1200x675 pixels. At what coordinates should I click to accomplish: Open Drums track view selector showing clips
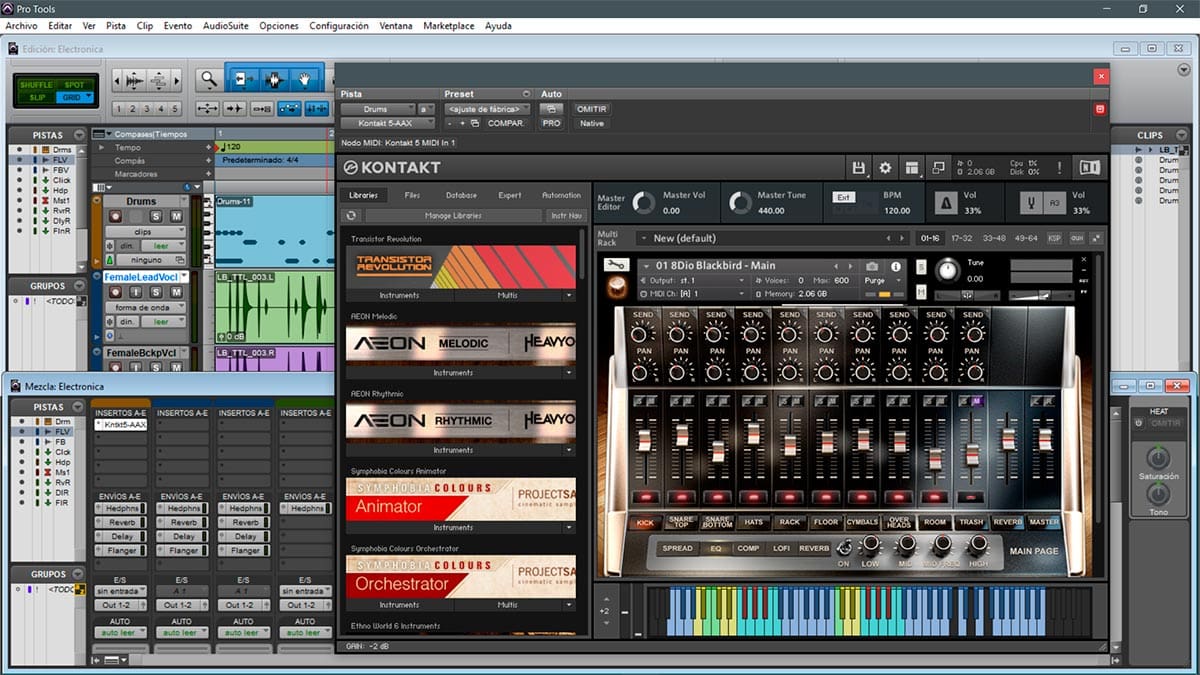[x=146, y=232]
